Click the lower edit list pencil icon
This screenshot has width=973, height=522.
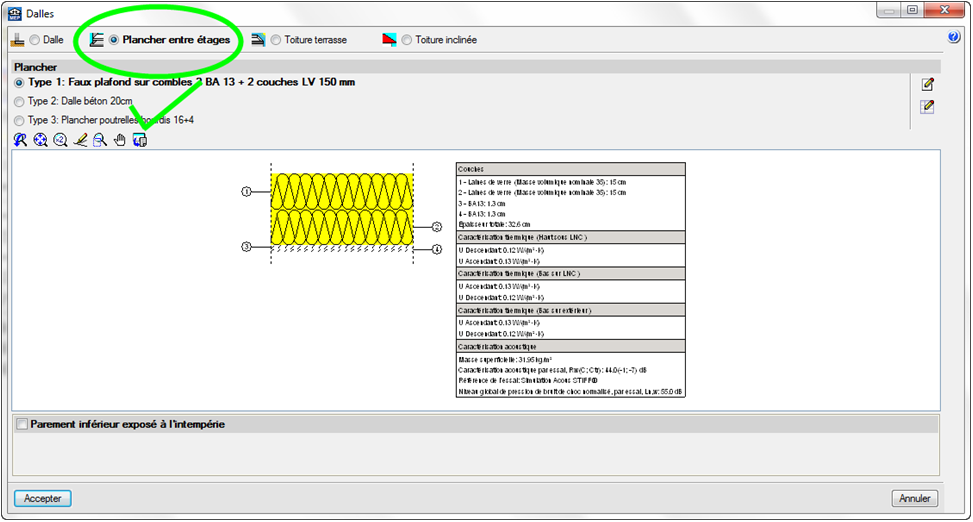click(928, 106)
